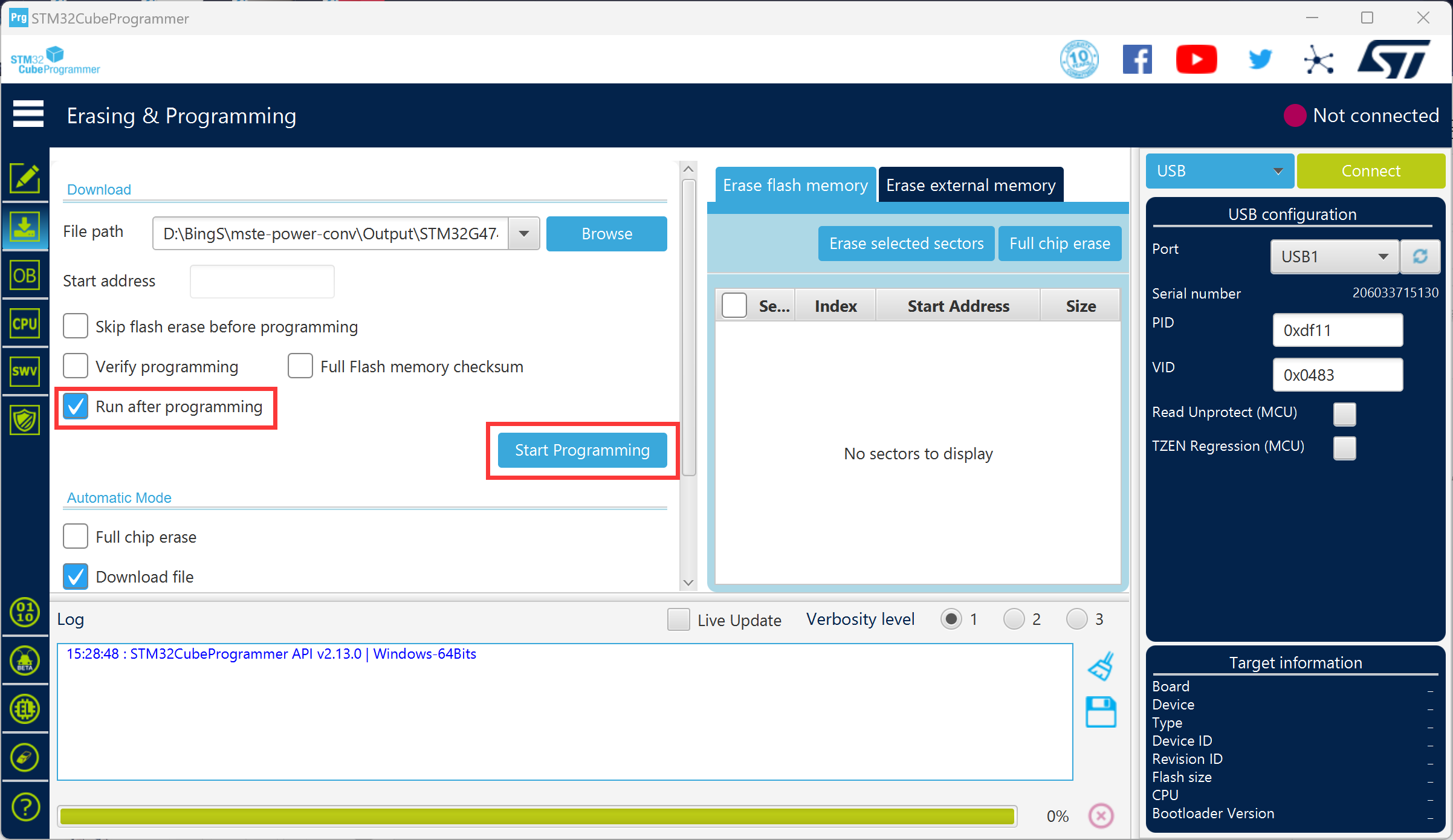The image size is (1453, 840).
Task: Clear the log with broom icon
Action: [1101, 666]
